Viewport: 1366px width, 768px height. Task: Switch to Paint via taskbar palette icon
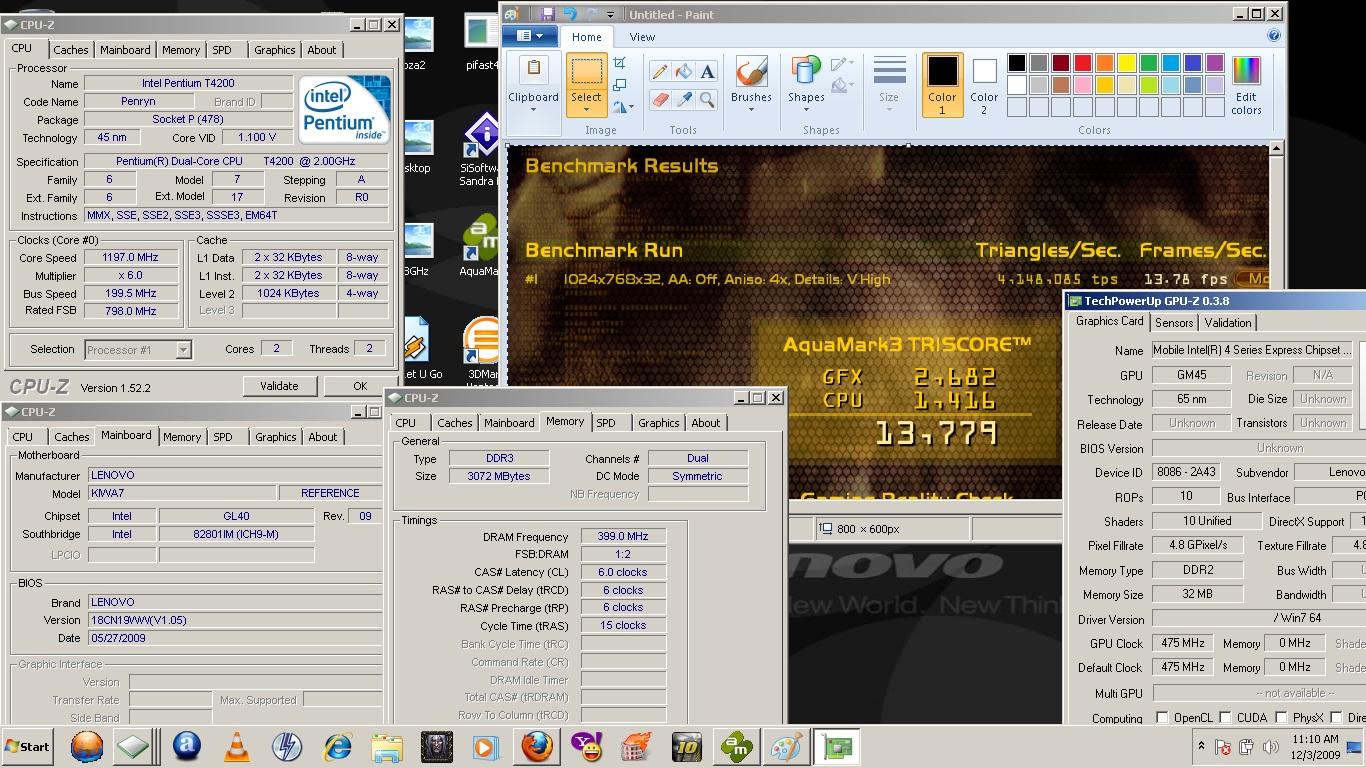click(787, 747)
